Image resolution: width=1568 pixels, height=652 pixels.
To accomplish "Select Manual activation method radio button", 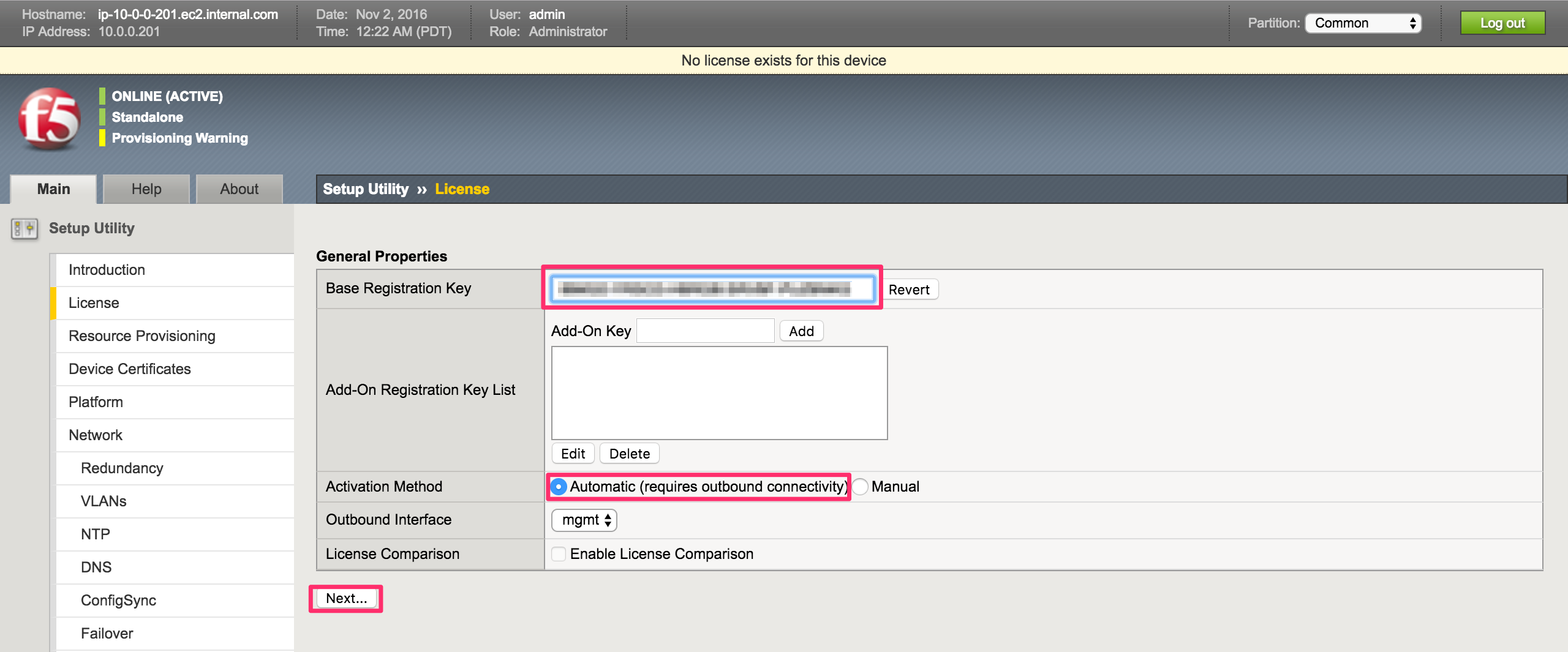I will pos(860,487).
